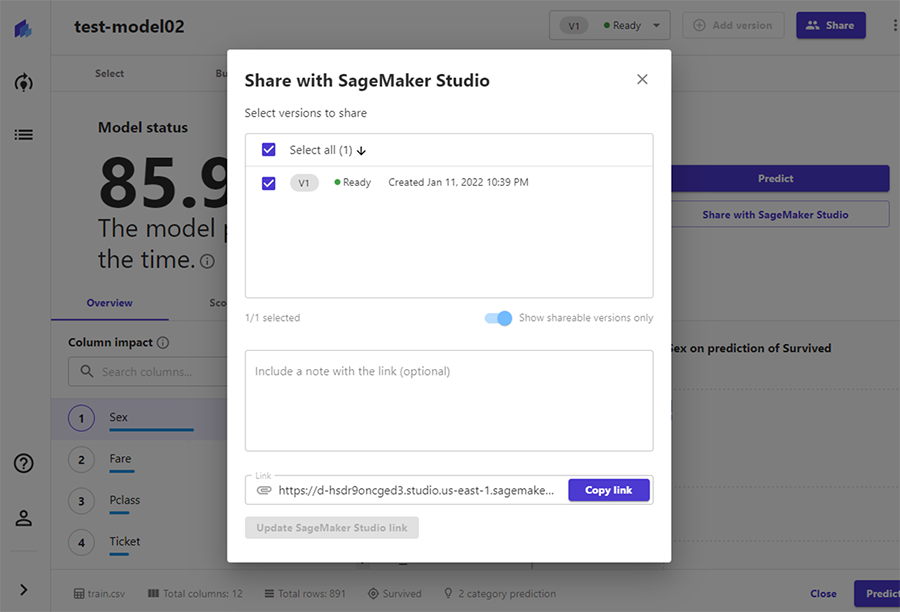Click the Search columns field
900x612 pixels.
[x=148, y=371]
